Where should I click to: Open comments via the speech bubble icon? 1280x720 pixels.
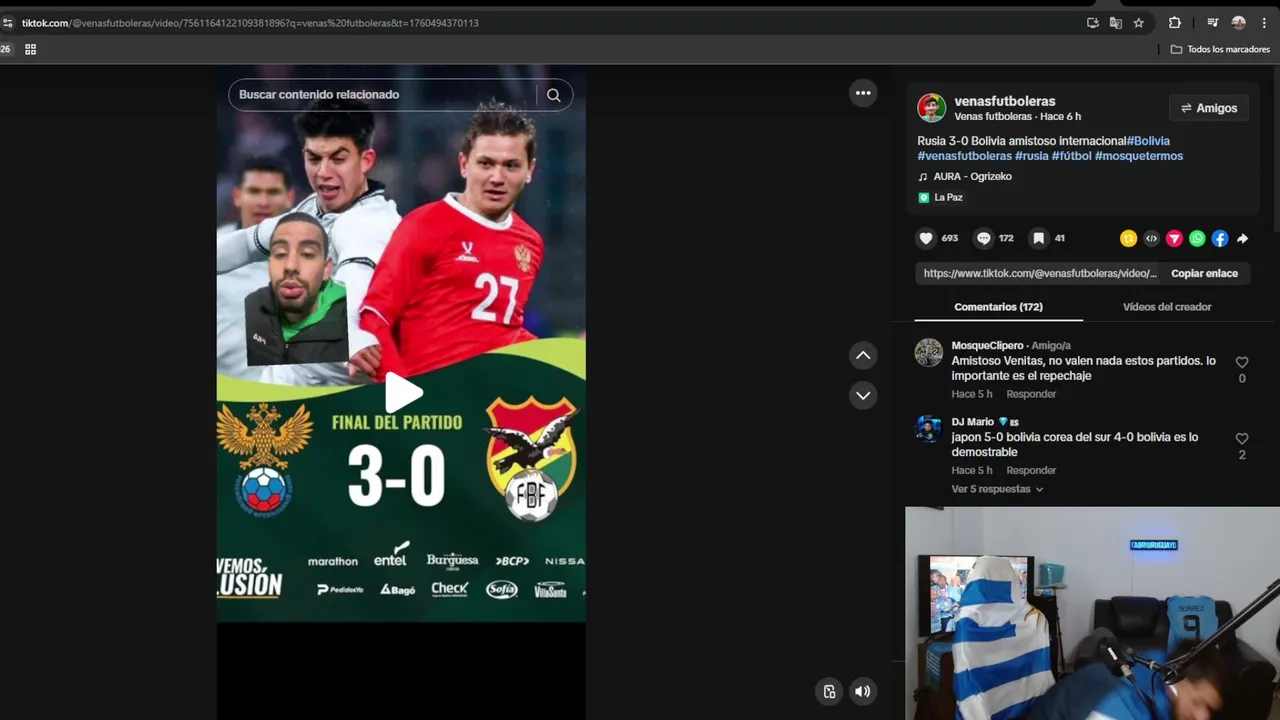984,238
